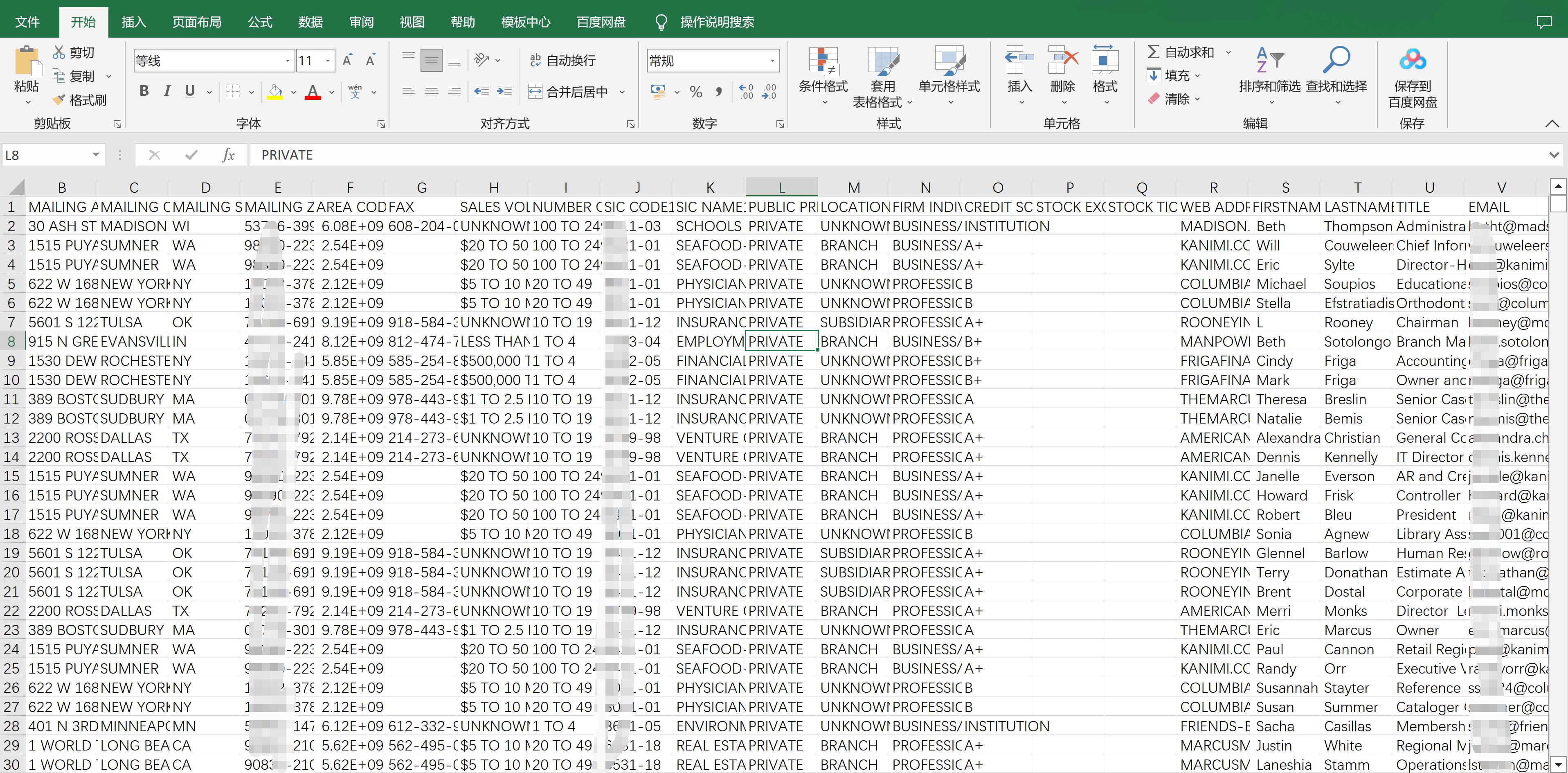Toggle center horizontal alignment
This screenshot has height=773, width=1568.
(432, 91)
